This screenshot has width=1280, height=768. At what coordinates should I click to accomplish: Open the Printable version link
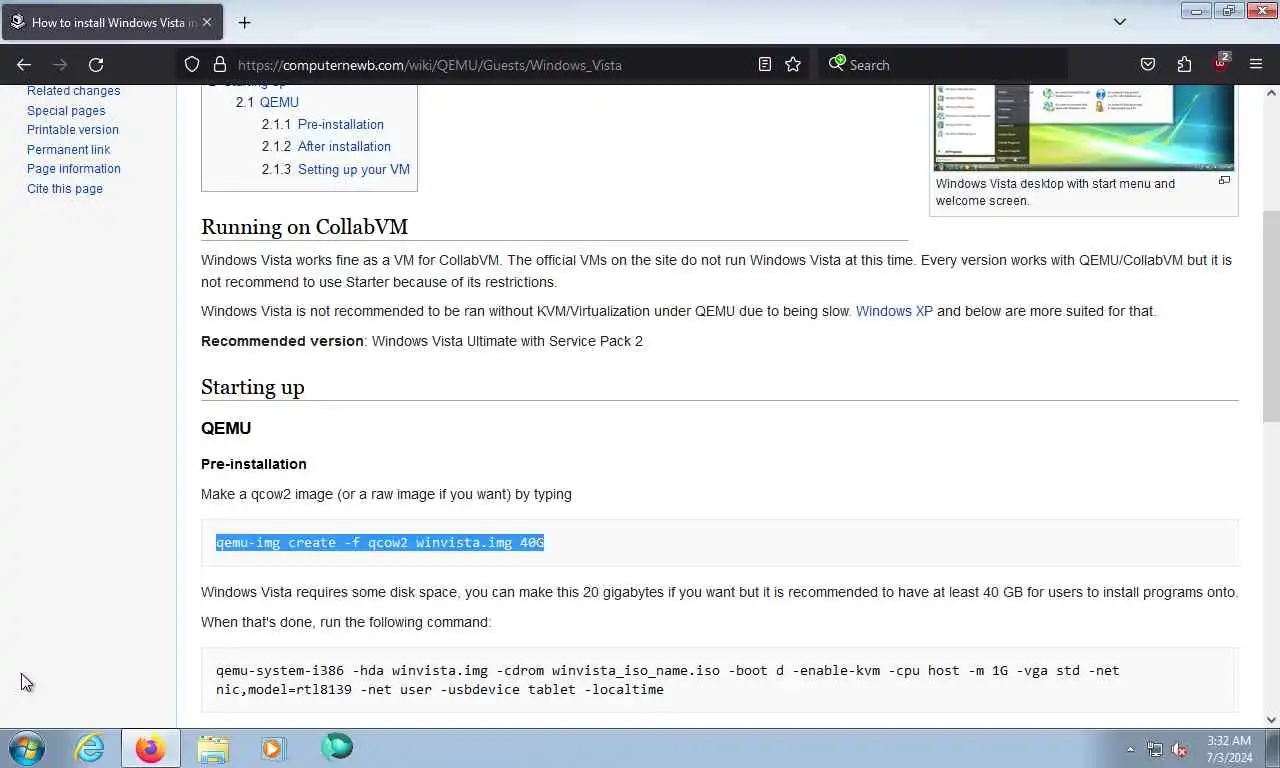click(x=73, y=130)
